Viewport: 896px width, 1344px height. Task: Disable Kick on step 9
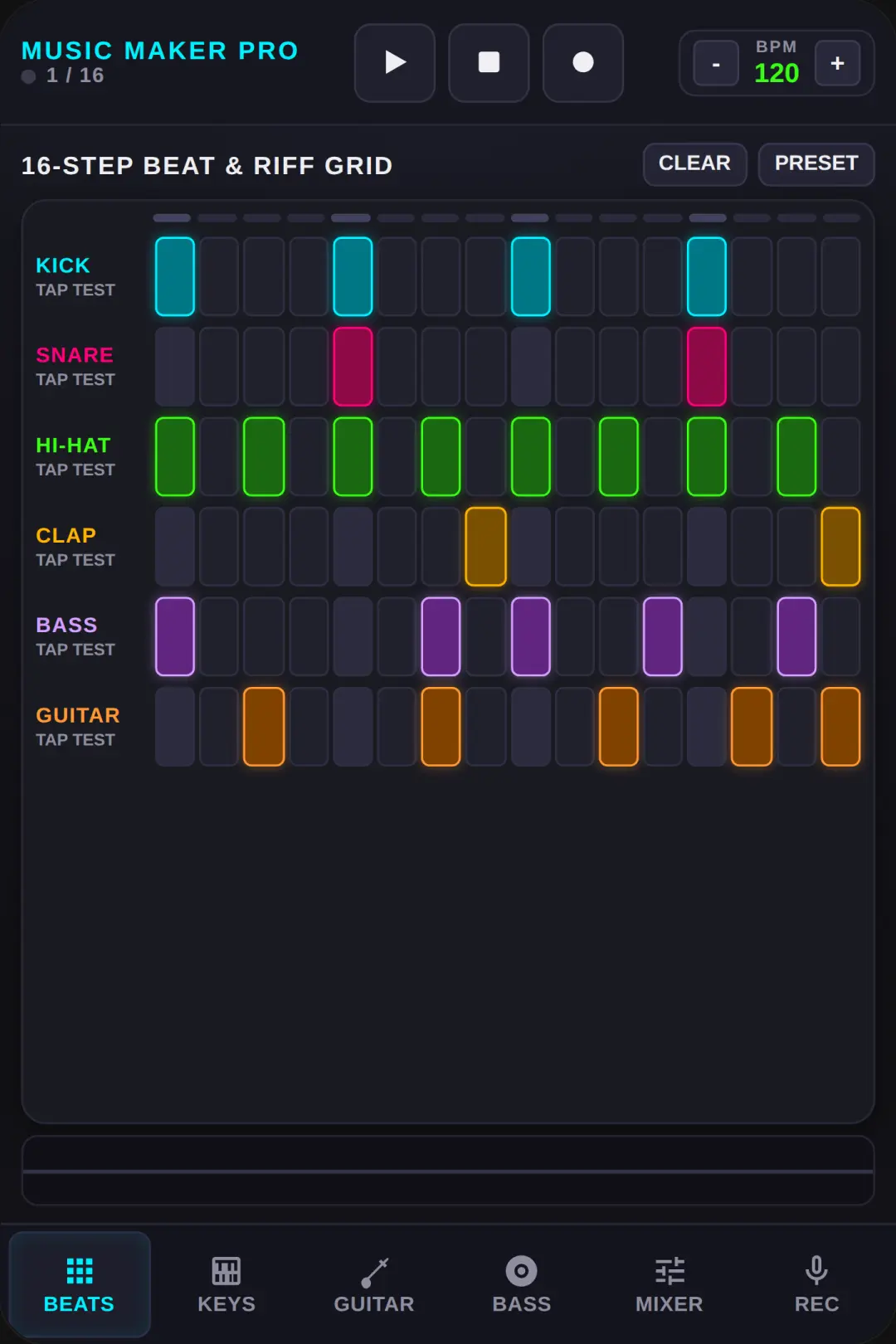pyautogui.click(x=531, y=276)
